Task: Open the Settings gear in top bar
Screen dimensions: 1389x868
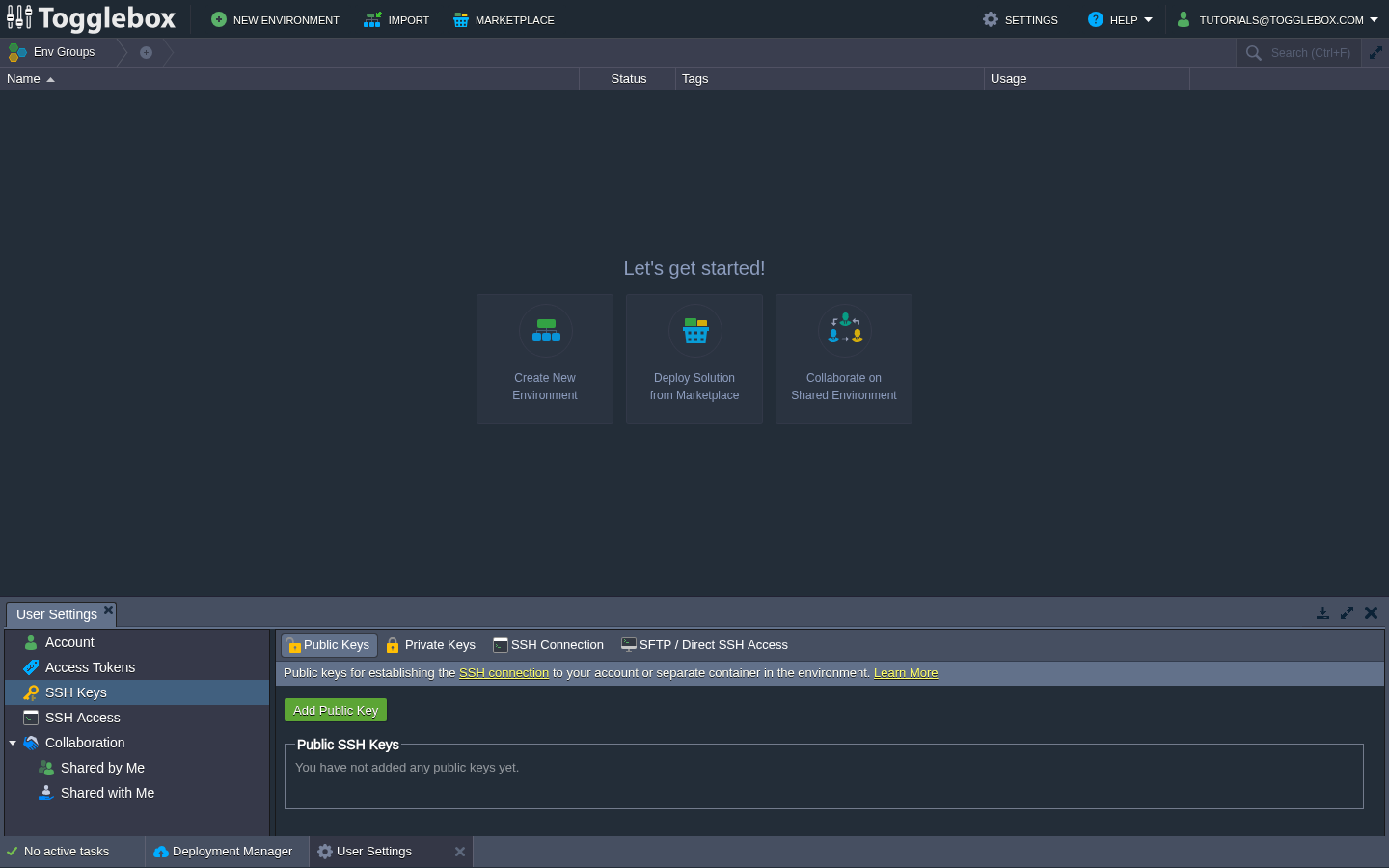Action: (1021, 19)
